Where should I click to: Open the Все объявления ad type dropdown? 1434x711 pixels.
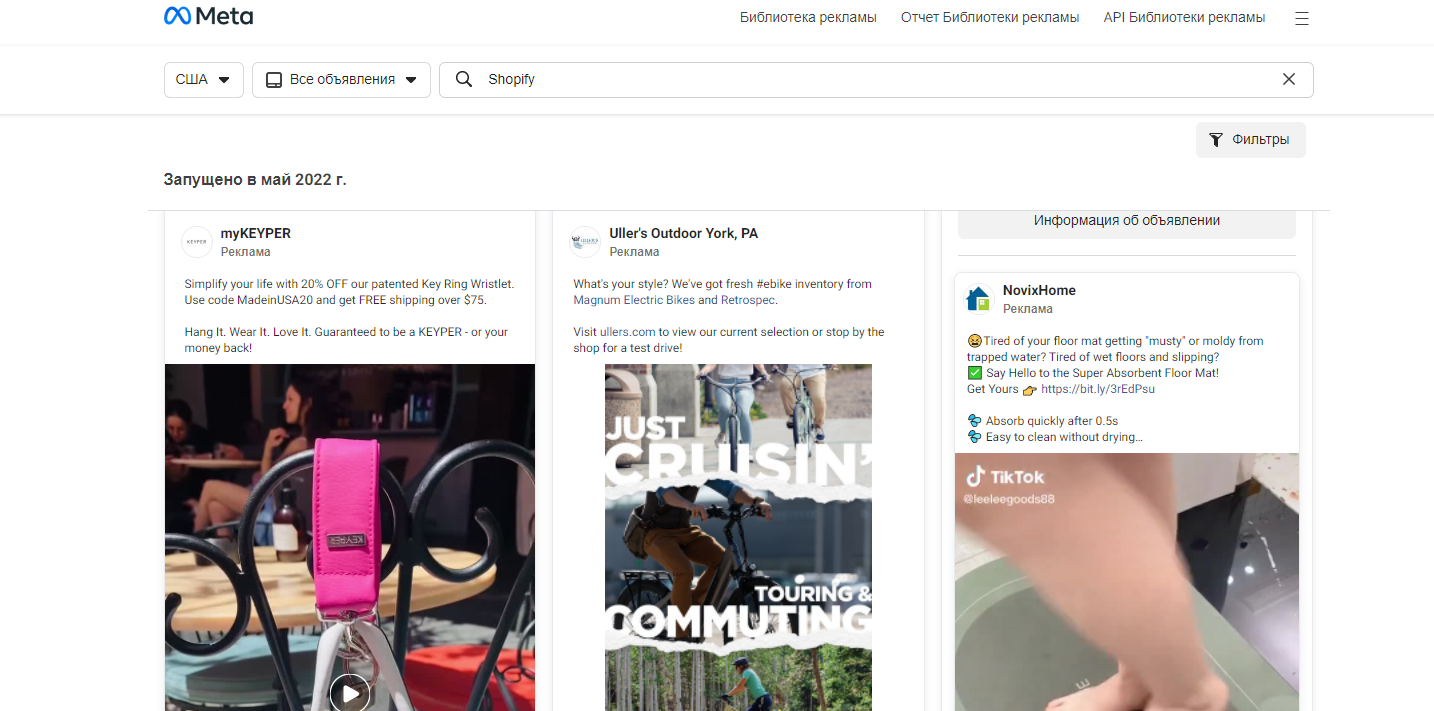click(340, 79)
